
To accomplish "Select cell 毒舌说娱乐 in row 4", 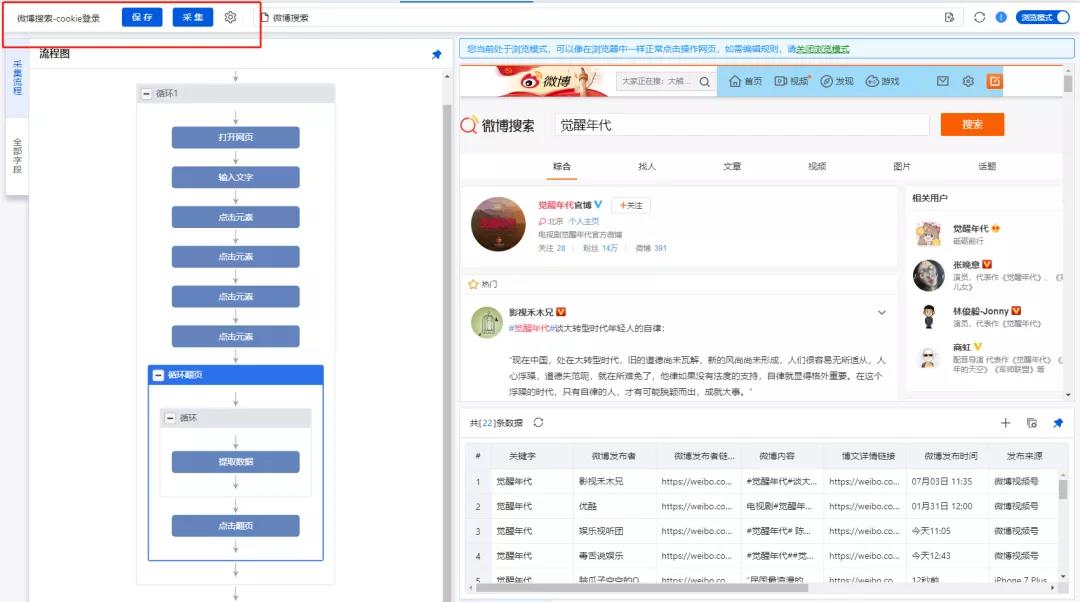I will [614, 556].
